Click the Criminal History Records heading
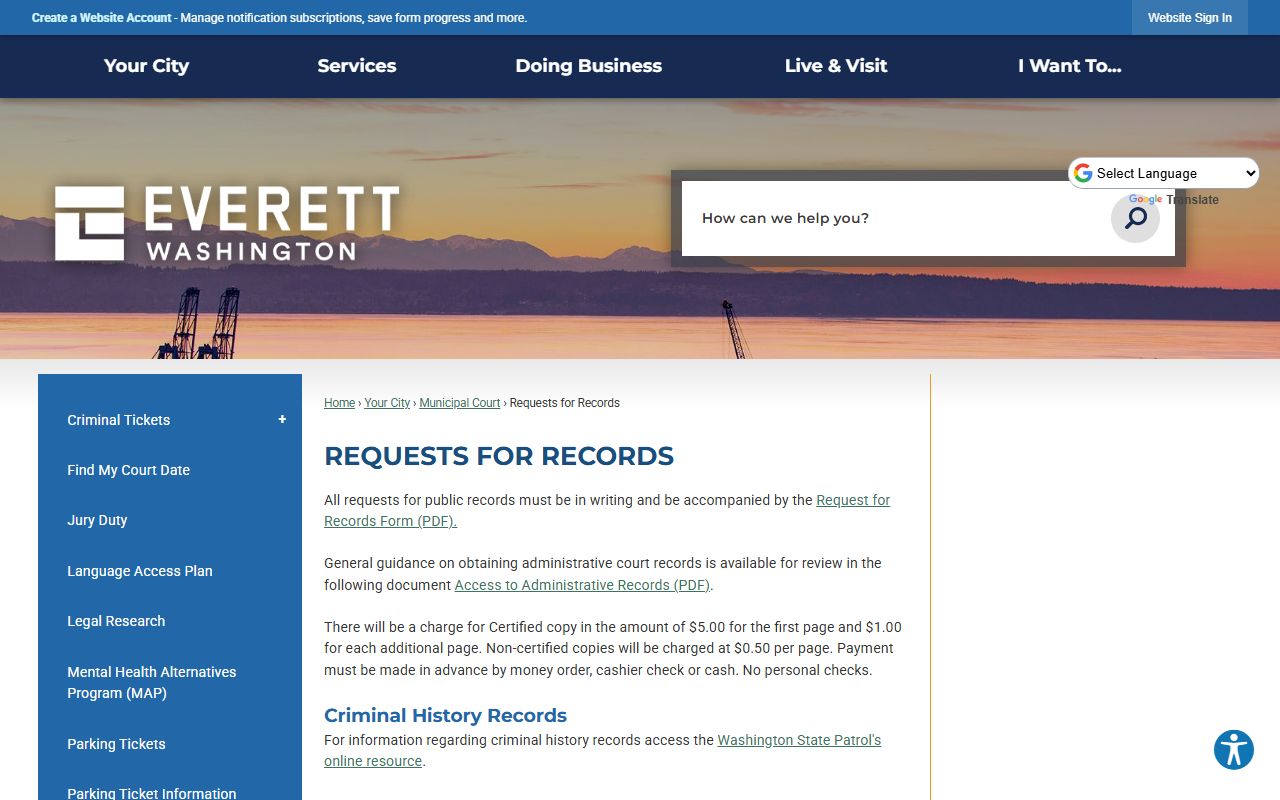 pyautogui.click(x=445, y=715)
